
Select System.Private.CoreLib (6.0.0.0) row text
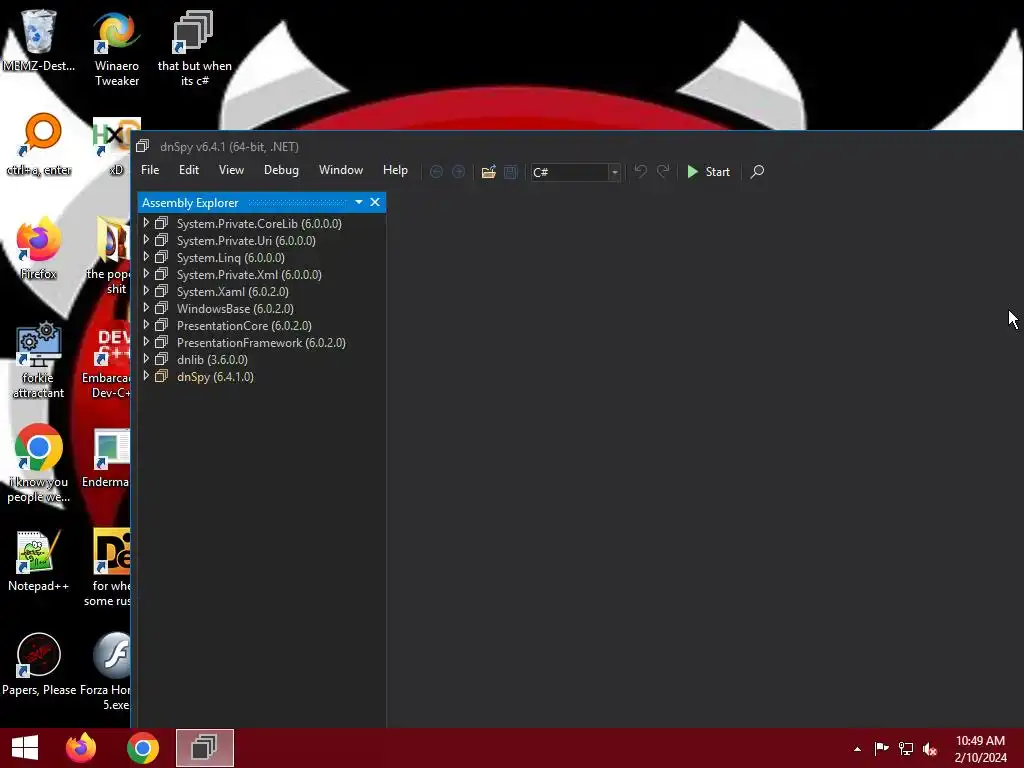click(259, 223)
